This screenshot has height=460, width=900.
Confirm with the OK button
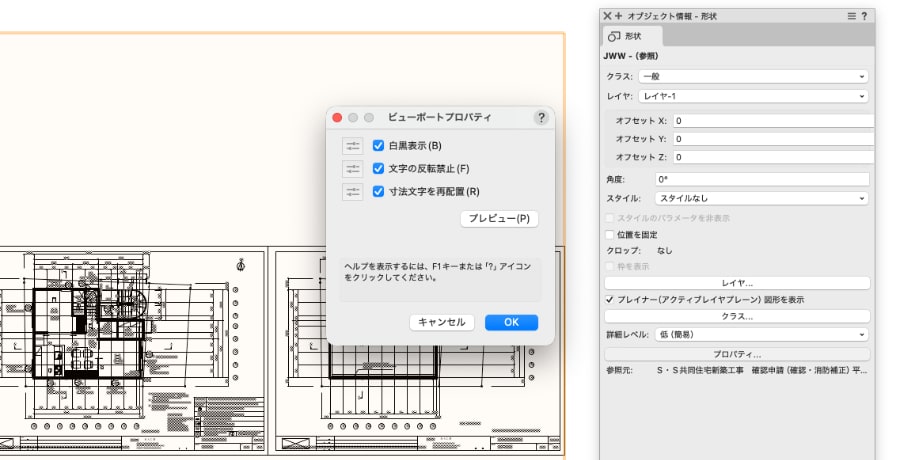coord(511,323)
